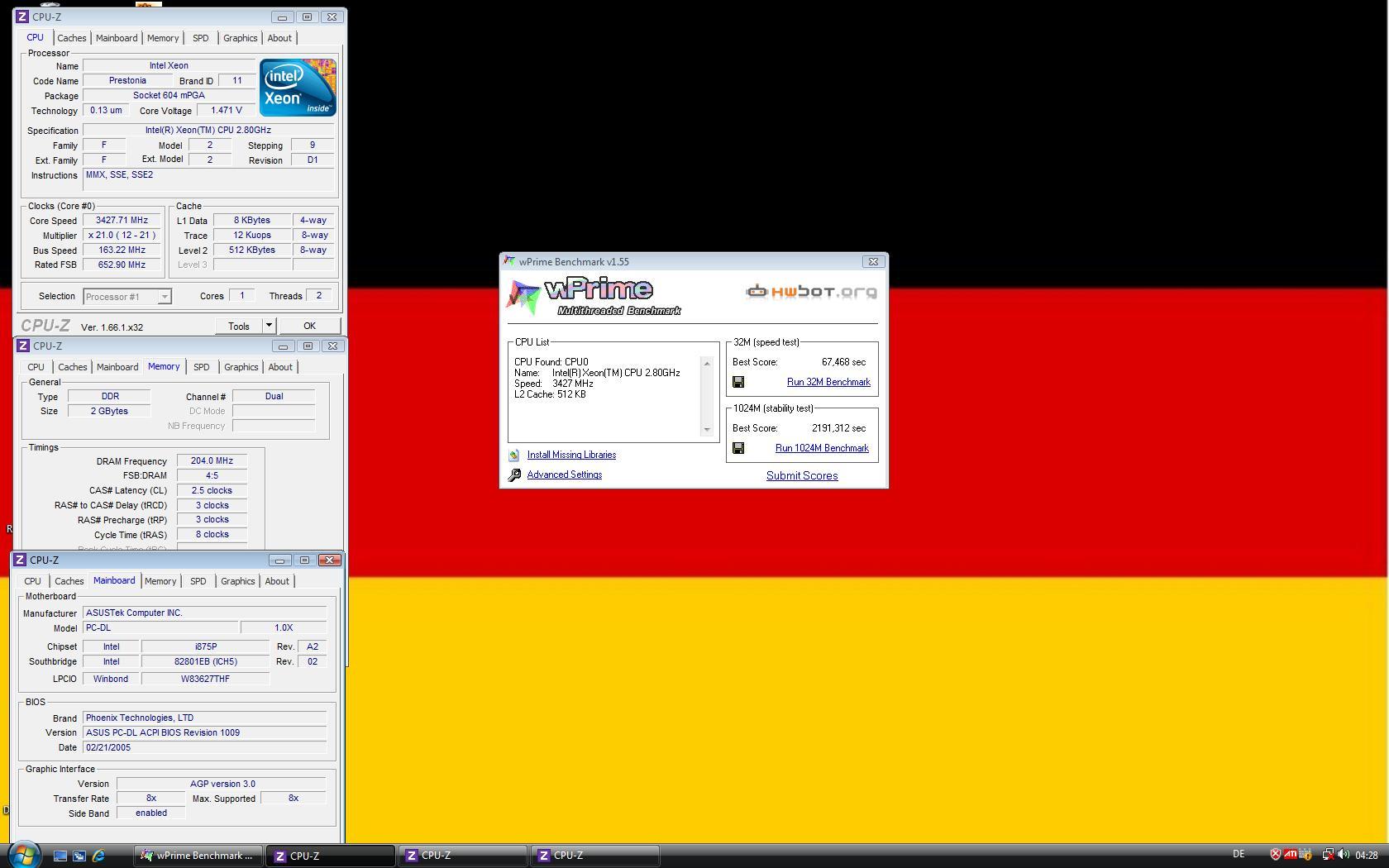Click Bus Speed value 163.22 MHz
Viewport: 1389px width, 868px height.
point(122,250)
